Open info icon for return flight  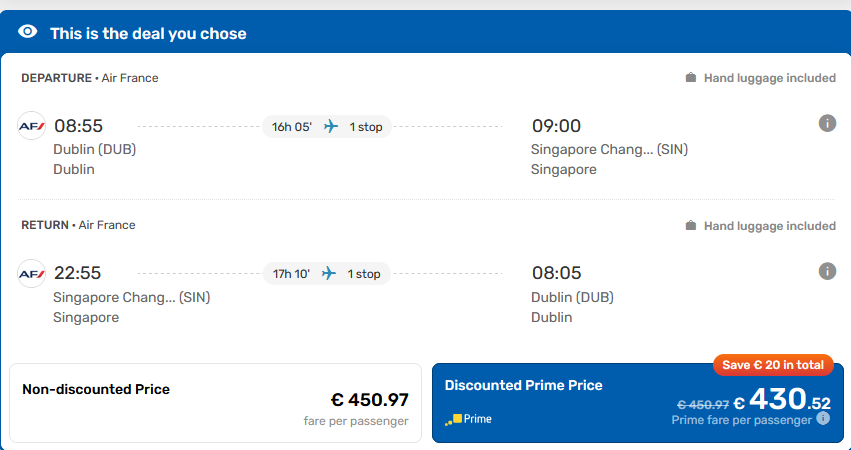(827, 271)
